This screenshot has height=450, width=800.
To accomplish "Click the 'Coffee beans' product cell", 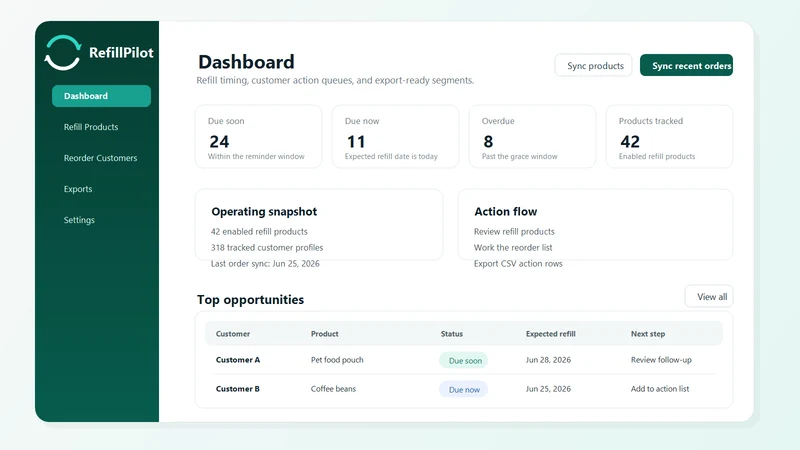I will (333, 389).
